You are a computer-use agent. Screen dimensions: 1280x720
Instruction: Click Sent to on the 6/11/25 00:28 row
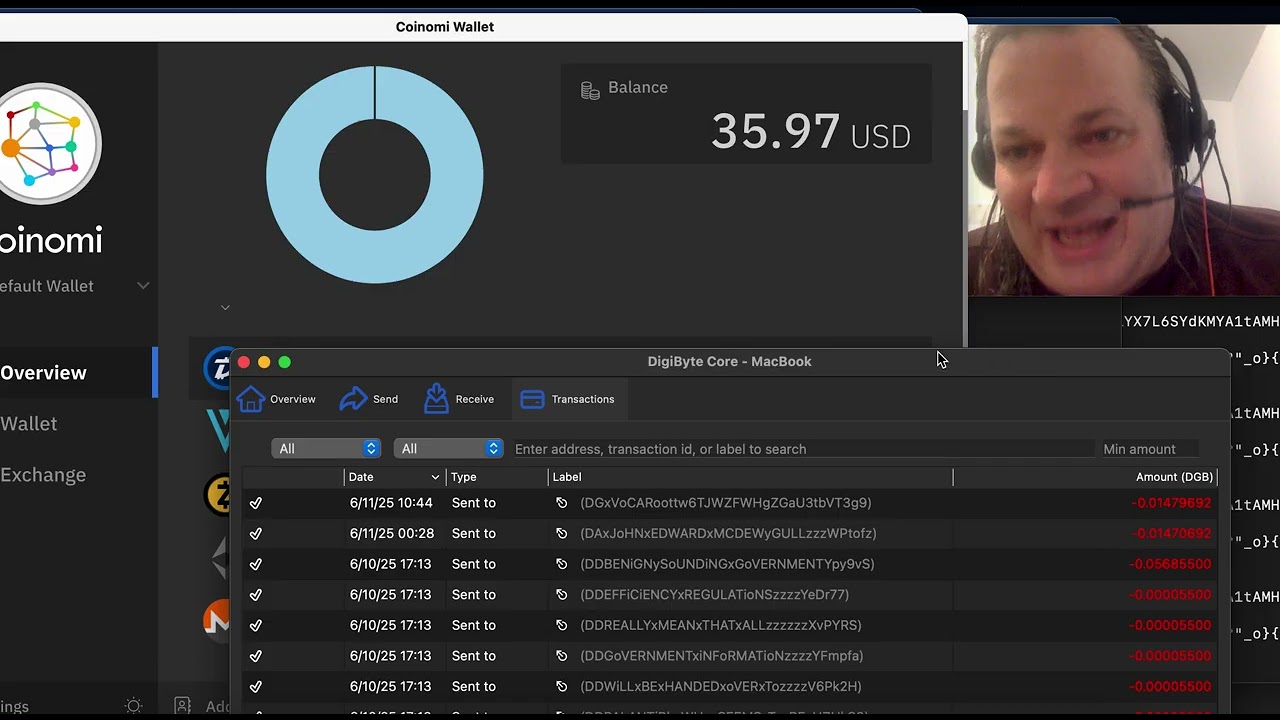pos(473,533)
